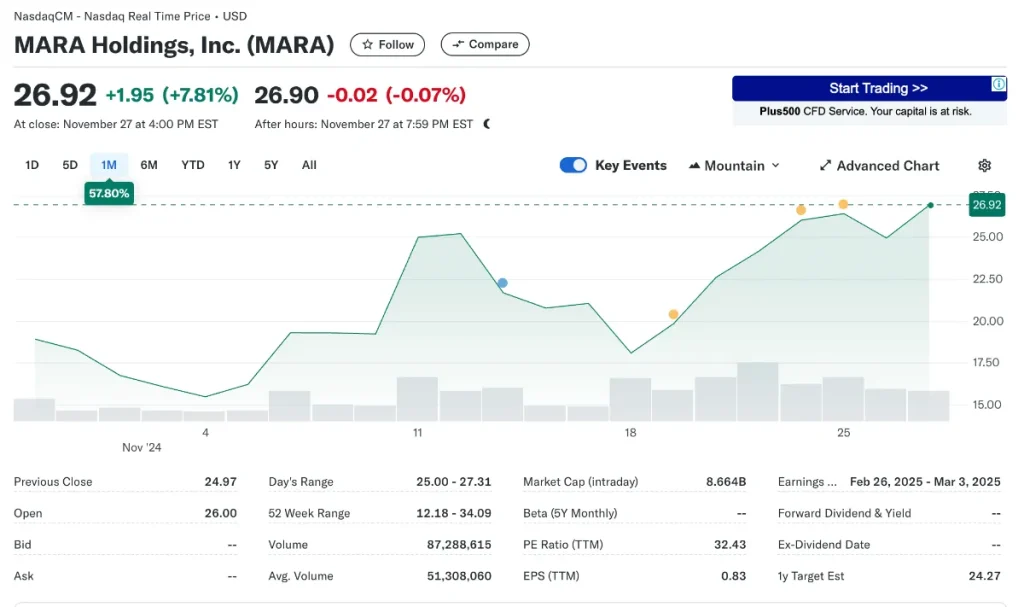
Task: Show the 5Y price history
Action: pos(271,165)
